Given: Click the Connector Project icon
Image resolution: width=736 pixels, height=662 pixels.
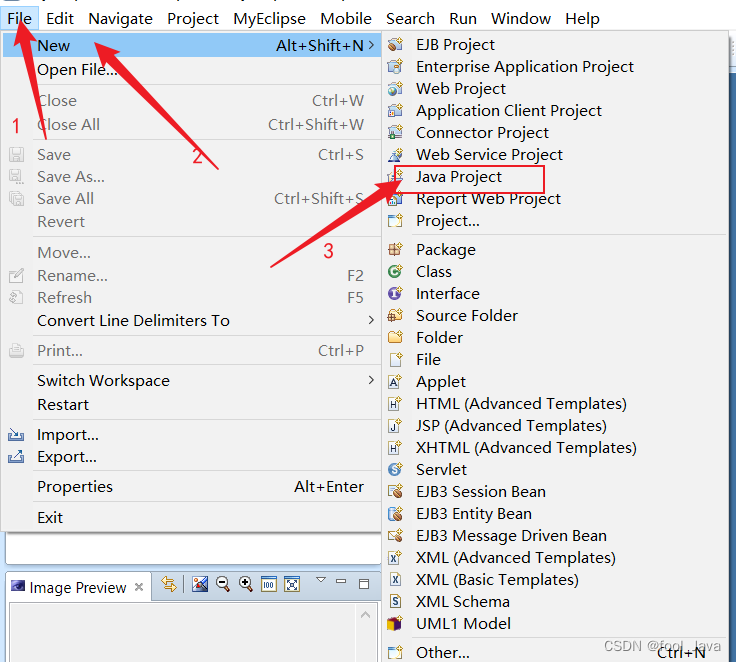Looking at the screenshot, I should click(x=395, y=132).
